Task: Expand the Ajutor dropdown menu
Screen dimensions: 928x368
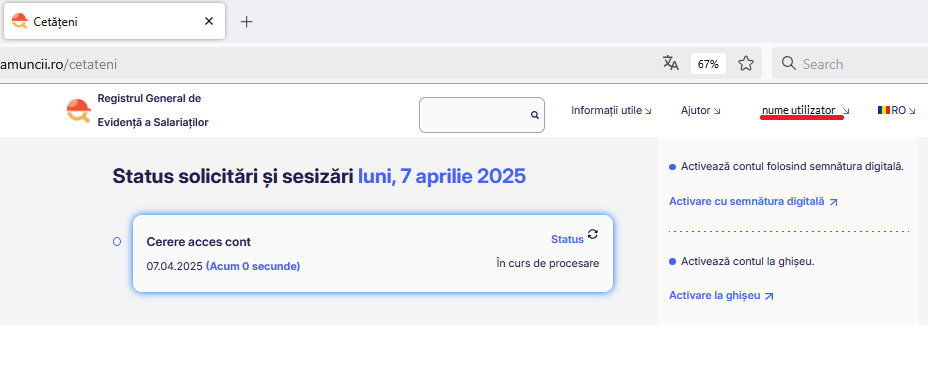Action: (x=700, y=110)
